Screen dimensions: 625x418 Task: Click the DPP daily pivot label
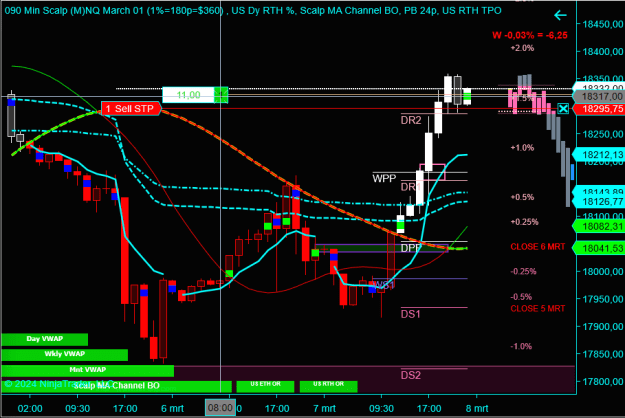(x=411, y=248)
